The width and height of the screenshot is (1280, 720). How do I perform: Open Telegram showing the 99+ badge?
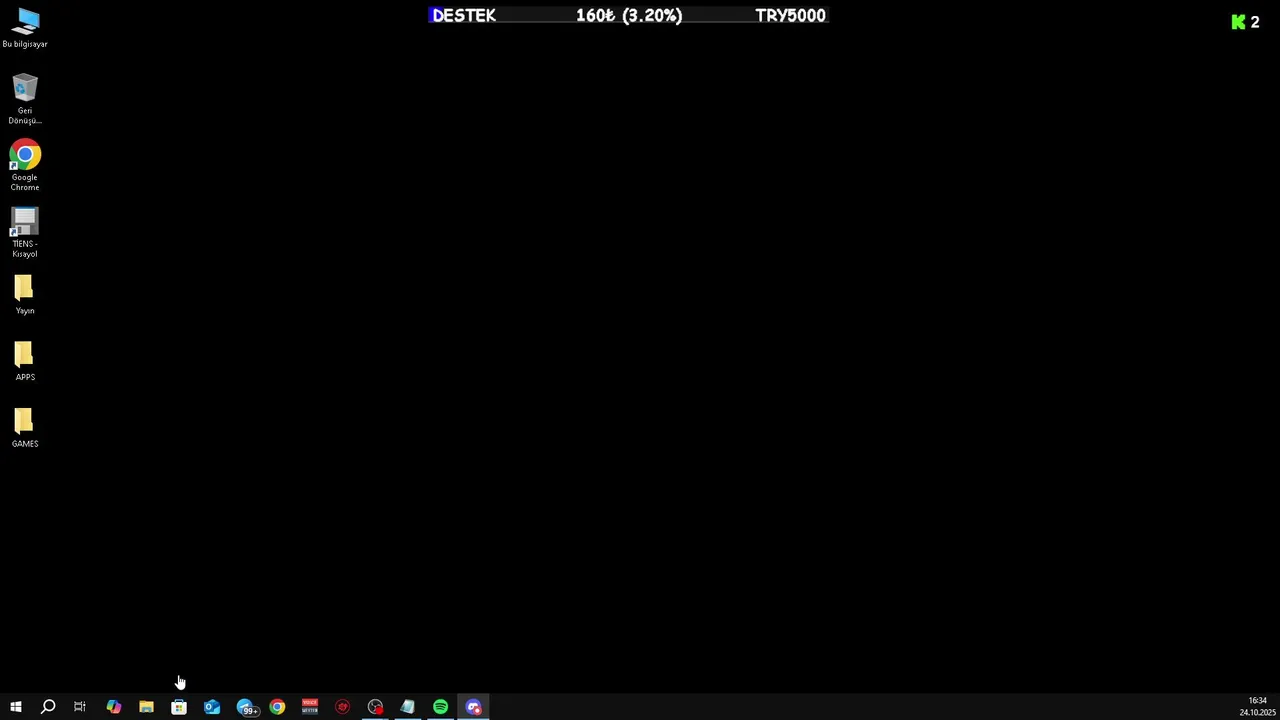click(x=246, y=707)
